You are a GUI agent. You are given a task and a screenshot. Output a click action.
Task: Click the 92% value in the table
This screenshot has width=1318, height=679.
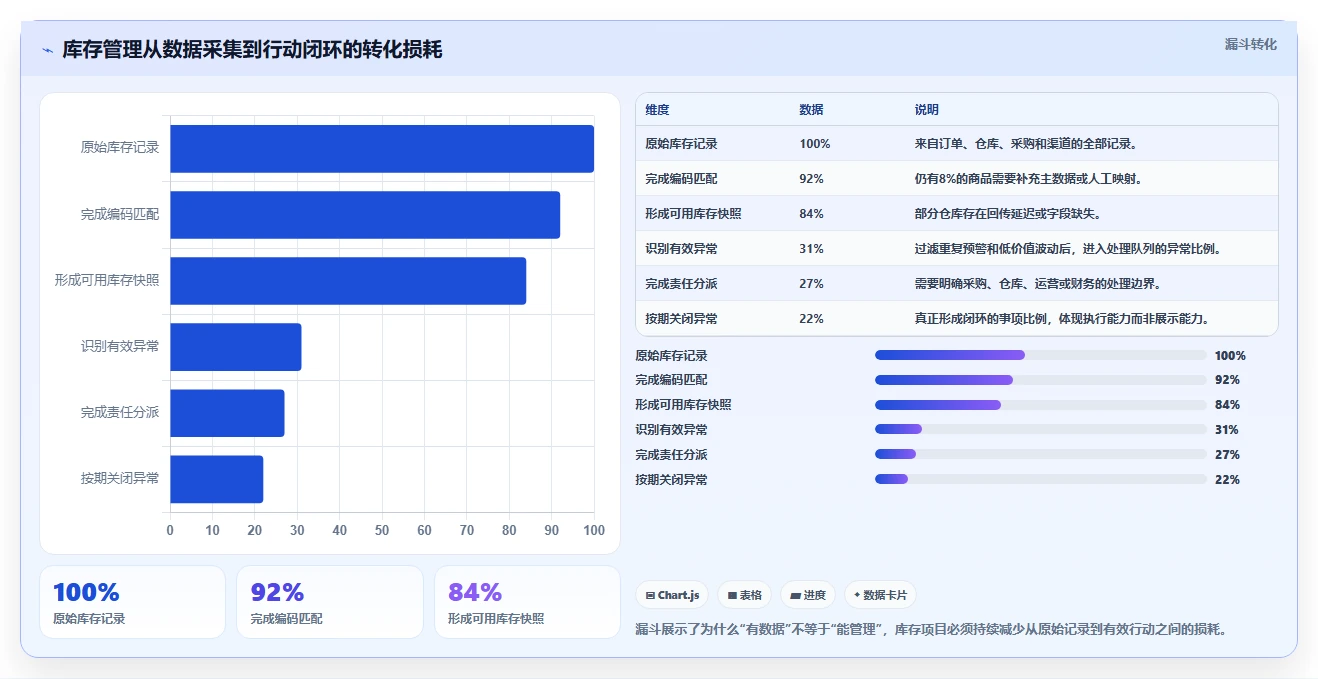tap(811, 179)
